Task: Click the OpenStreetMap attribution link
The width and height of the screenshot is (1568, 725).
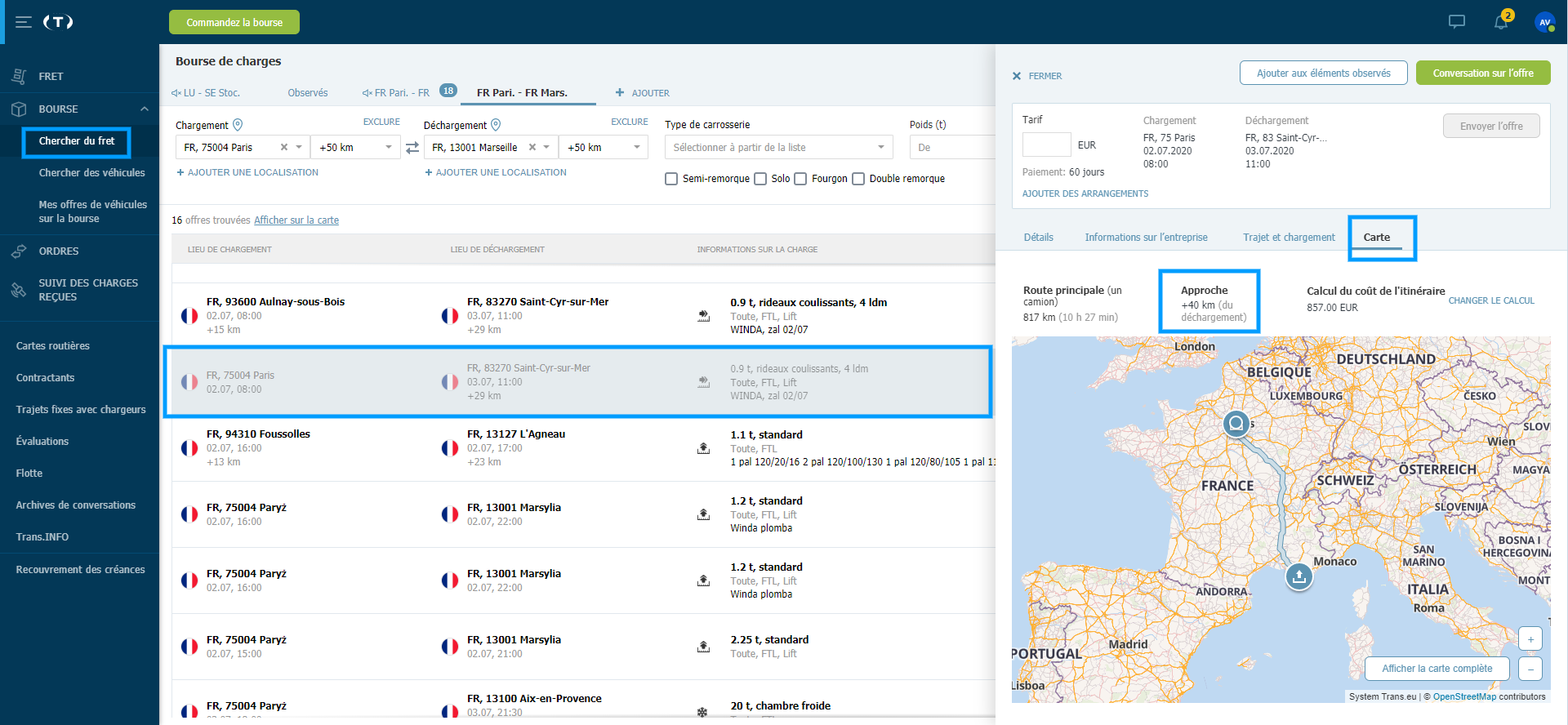Action: click(x=1464, y=697)
